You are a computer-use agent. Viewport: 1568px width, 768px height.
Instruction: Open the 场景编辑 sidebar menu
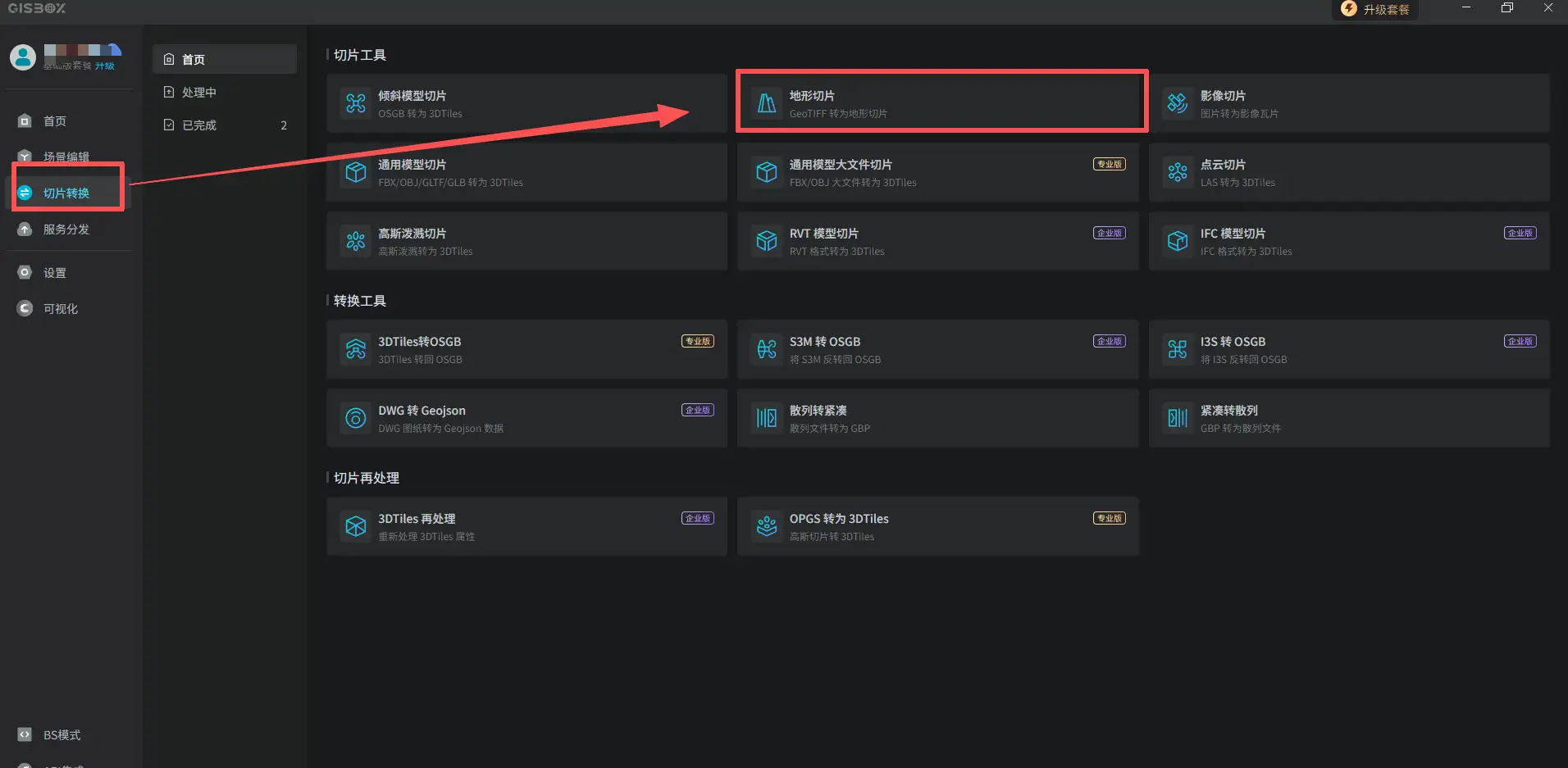click(x=66, y=157)
